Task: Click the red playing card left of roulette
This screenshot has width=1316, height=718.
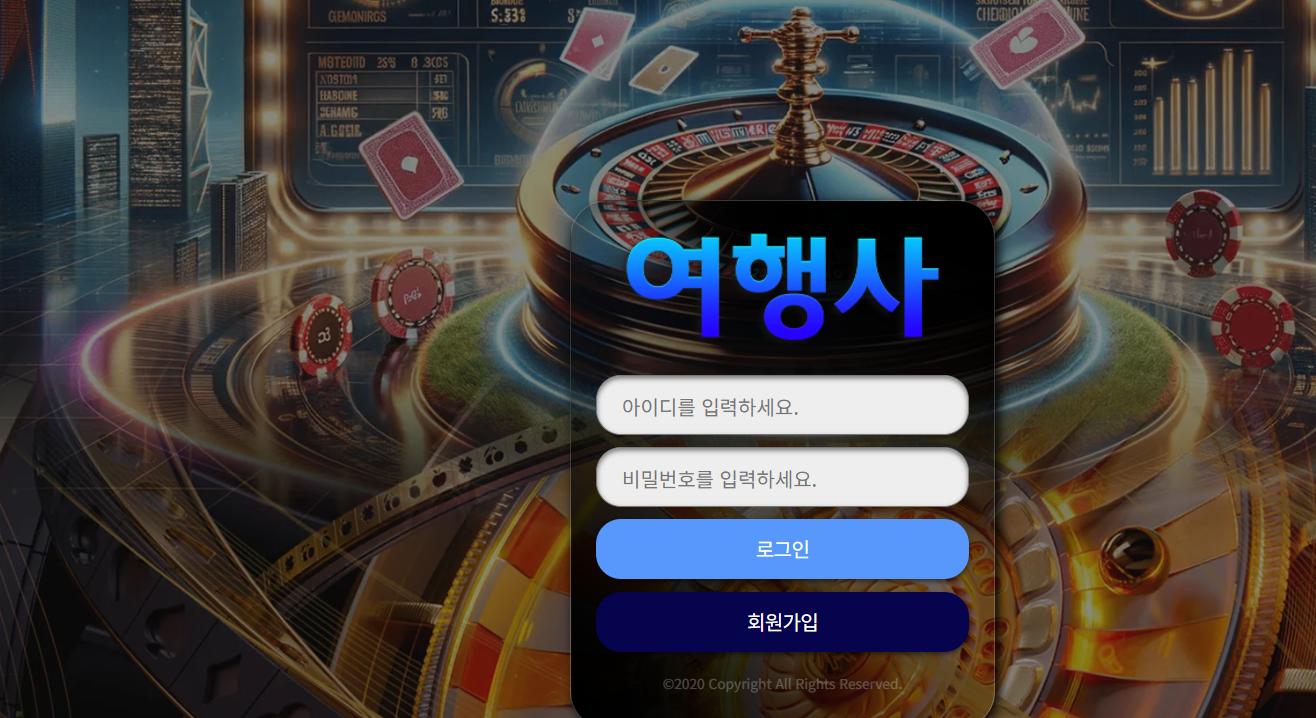Action: point(410,164)
